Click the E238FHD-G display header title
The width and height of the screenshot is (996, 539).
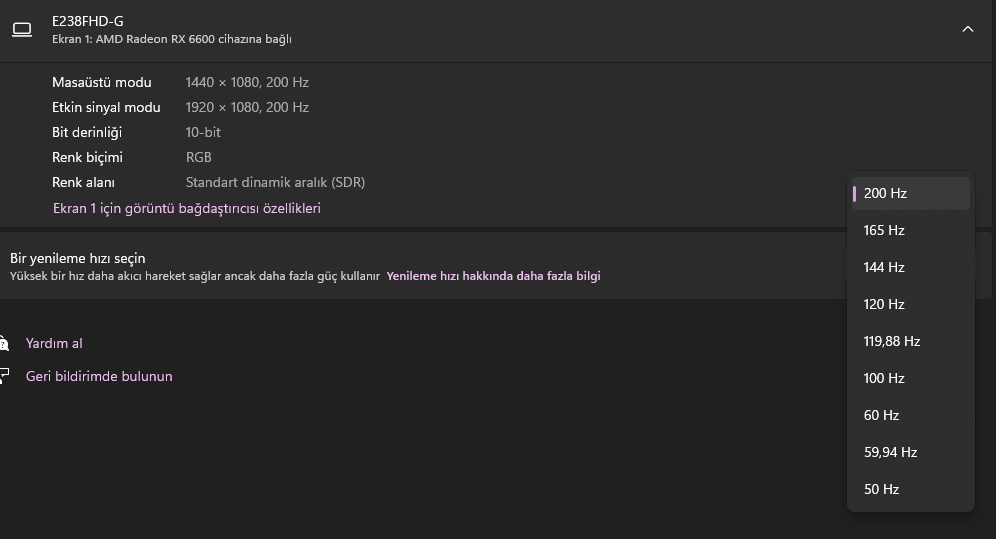pos(88,21)
